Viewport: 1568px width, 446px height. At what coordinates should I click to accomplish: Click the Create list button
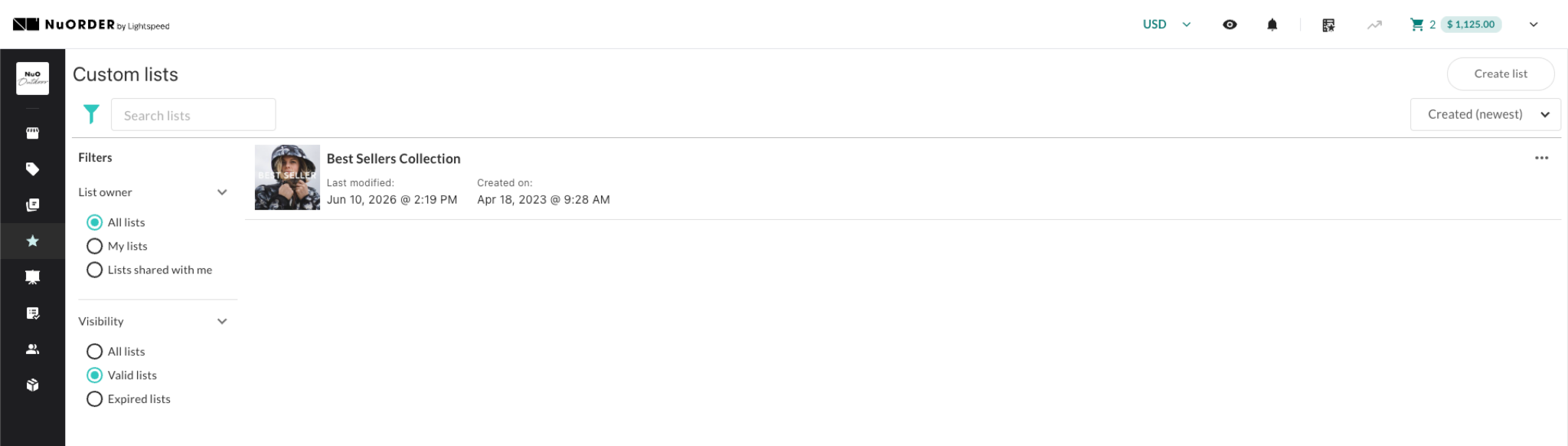tap(1501, 74)
